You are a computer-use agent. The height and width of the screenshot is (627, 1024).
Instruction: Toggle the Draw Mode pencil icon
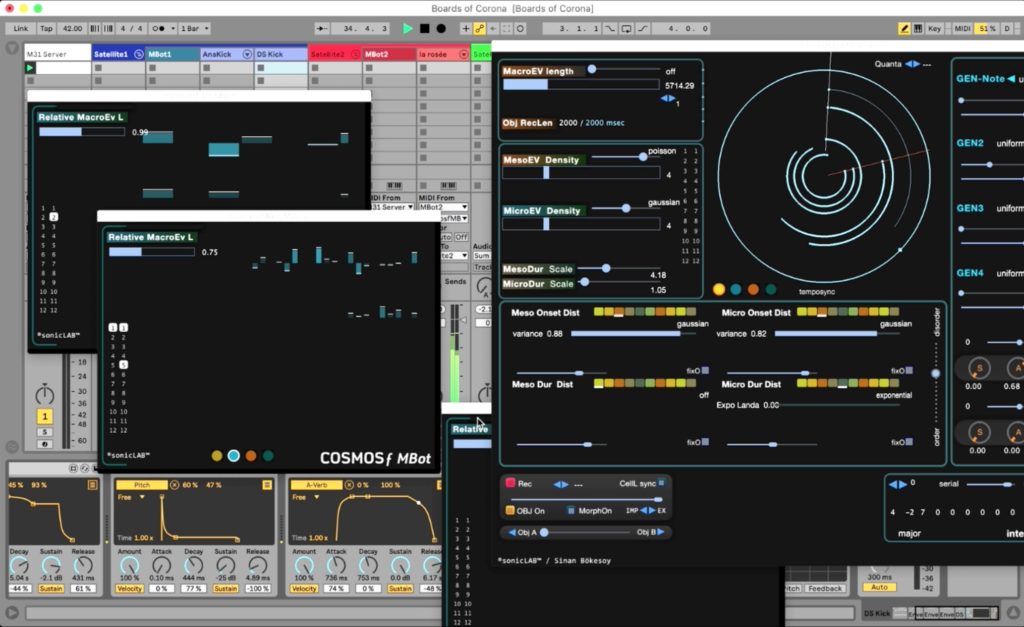tap(905, 29)
